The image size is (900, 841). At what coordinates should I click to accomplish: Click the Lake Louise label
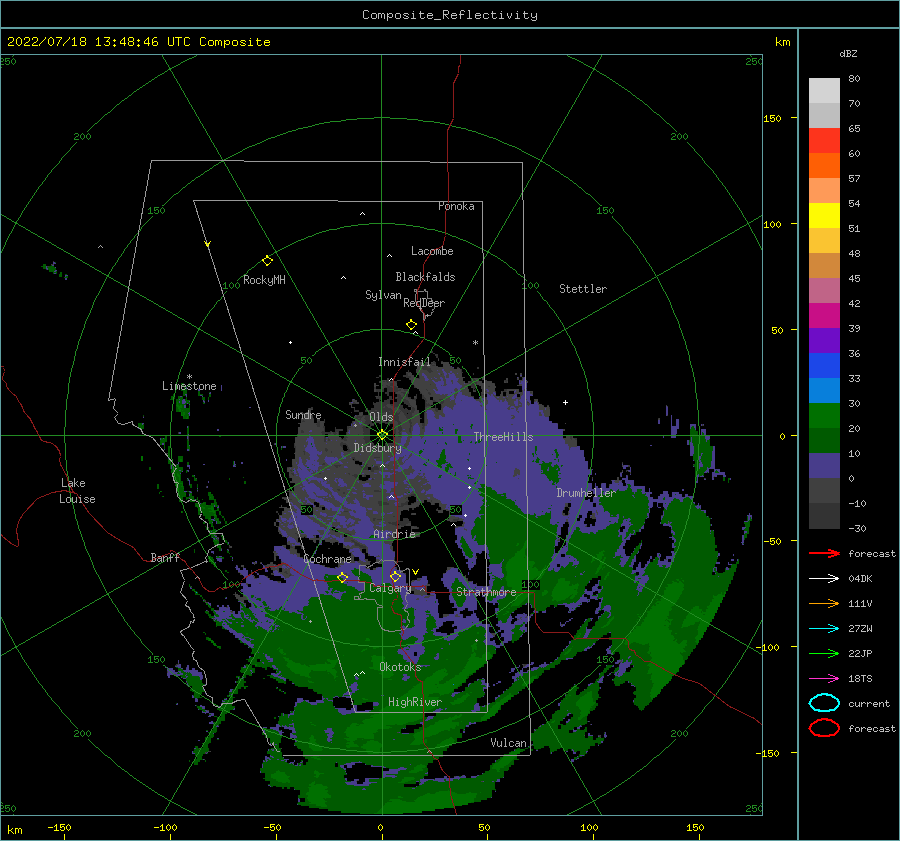coord(77,491)
